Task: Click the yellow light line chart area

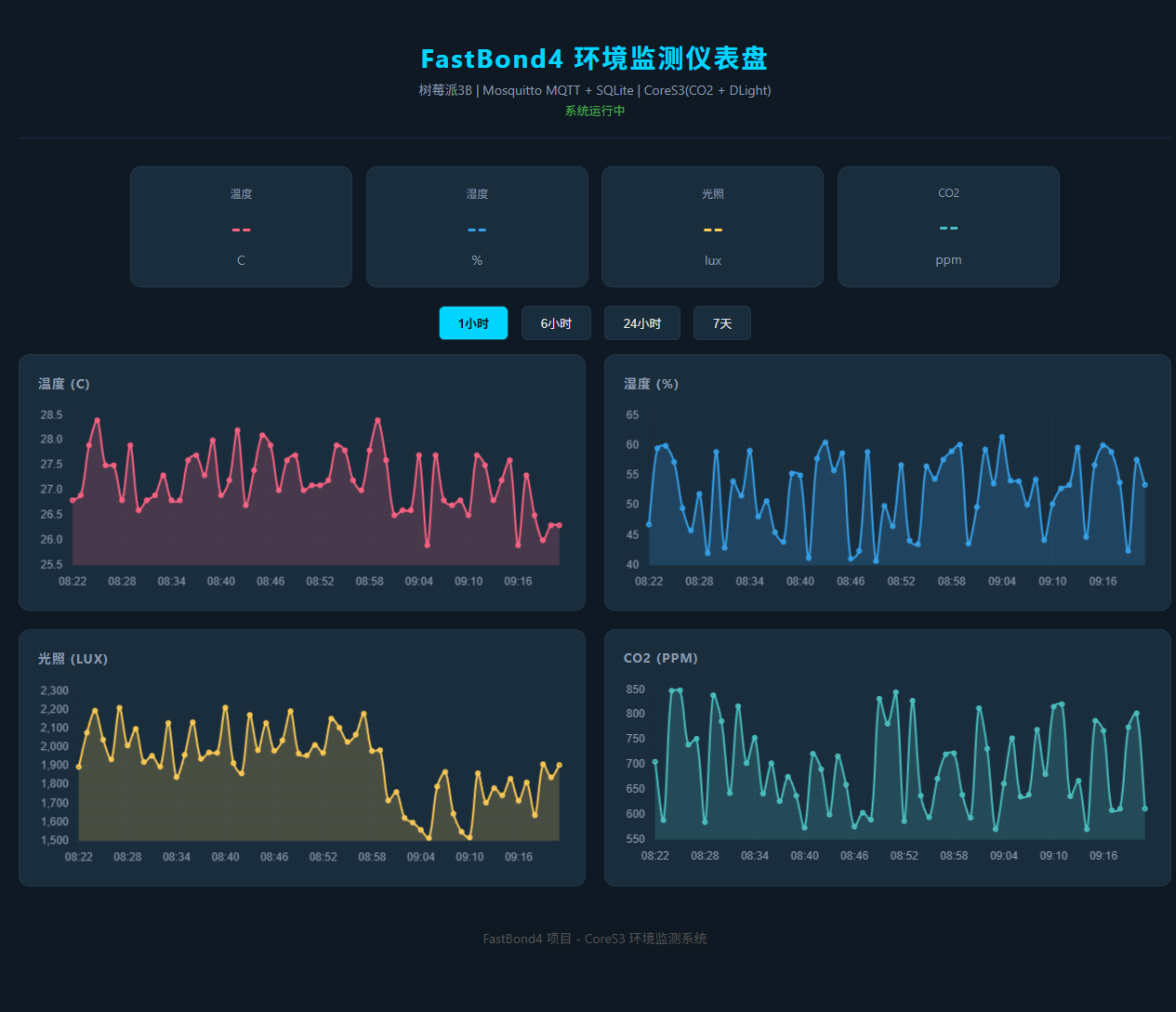Action: pos(319,765)
